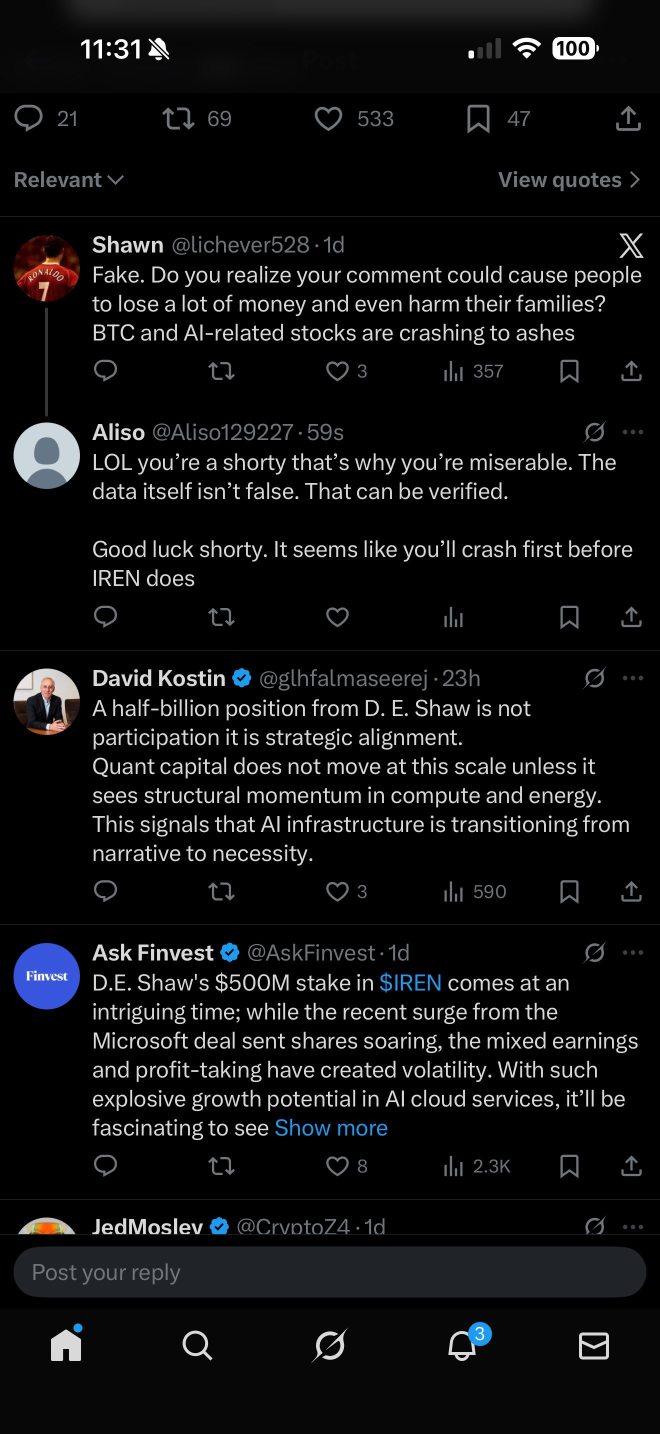Open the $IREN cashtag link
660x1434 pixels.
tap(410, 982)
